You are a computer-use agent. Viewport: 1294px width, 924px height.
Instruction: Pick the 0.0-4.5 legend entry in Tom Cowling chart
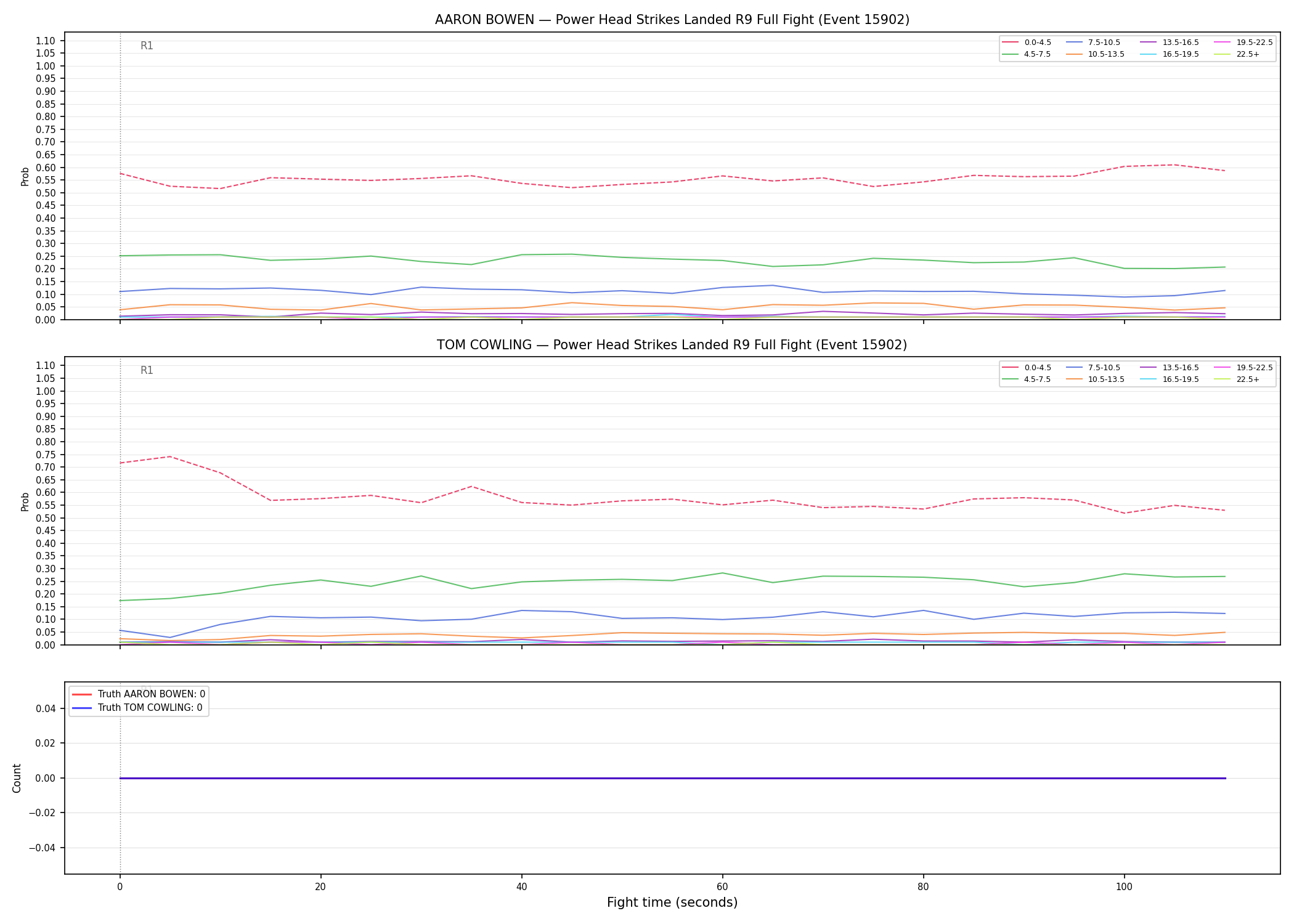click(1027, 368)
